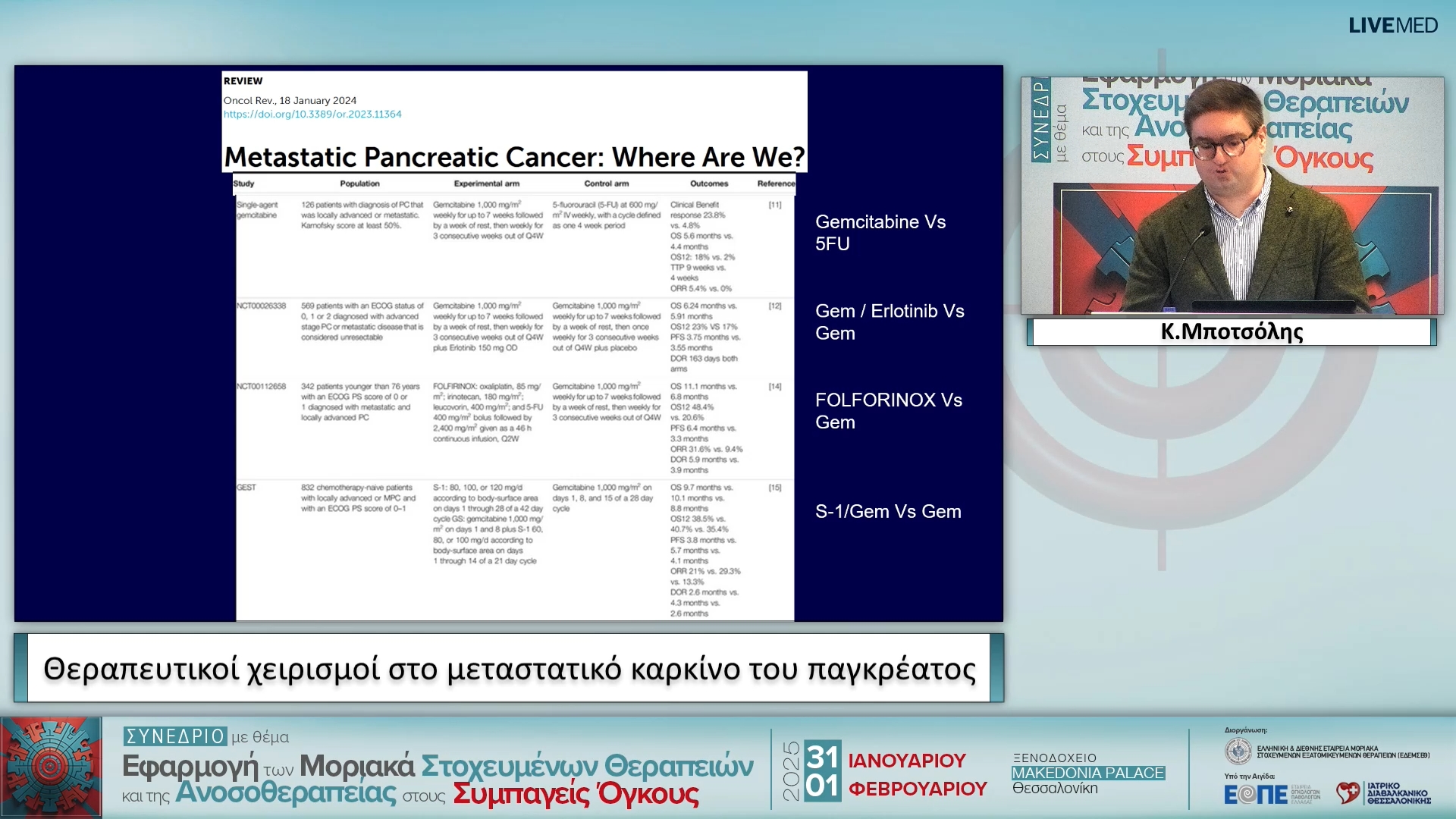The width and height of the screenshot is (1456, 819).
Task: Open the doi.org article link
Action: click(x=312, y=115)
